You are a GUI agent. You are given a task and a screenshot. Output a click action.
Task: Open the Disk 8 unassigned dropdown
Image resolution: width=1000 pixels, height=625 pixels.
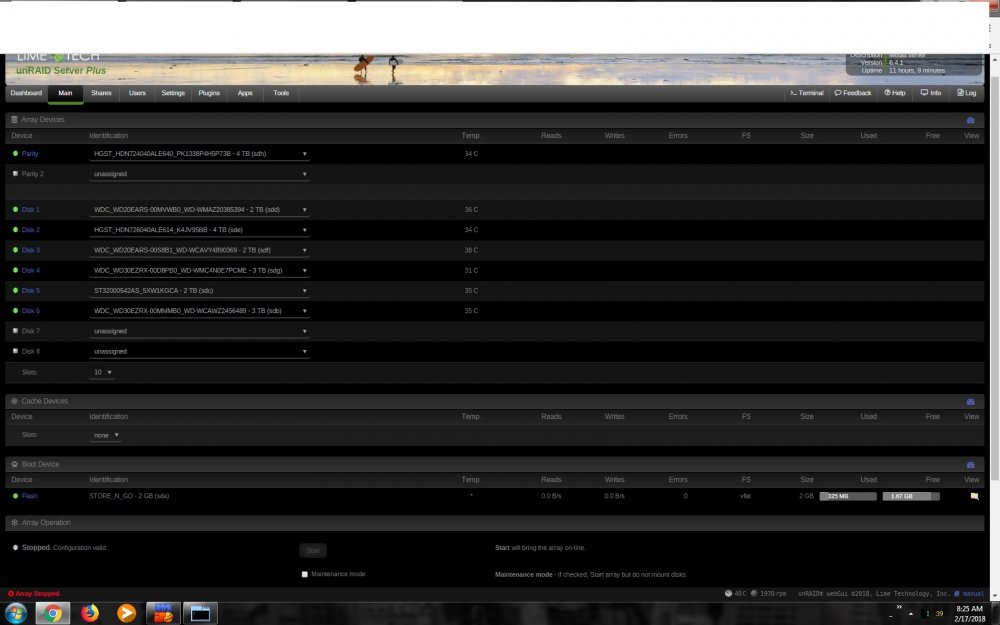pos(200,352)
